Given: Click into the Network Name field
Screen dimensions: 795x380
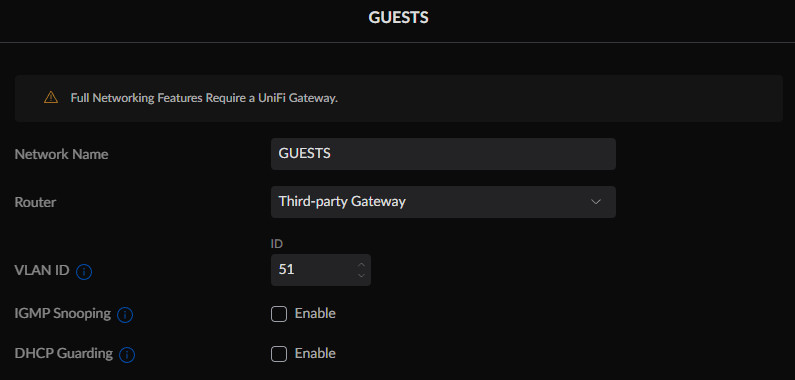Looking at the screenshot, I should (x=443, y=154).
